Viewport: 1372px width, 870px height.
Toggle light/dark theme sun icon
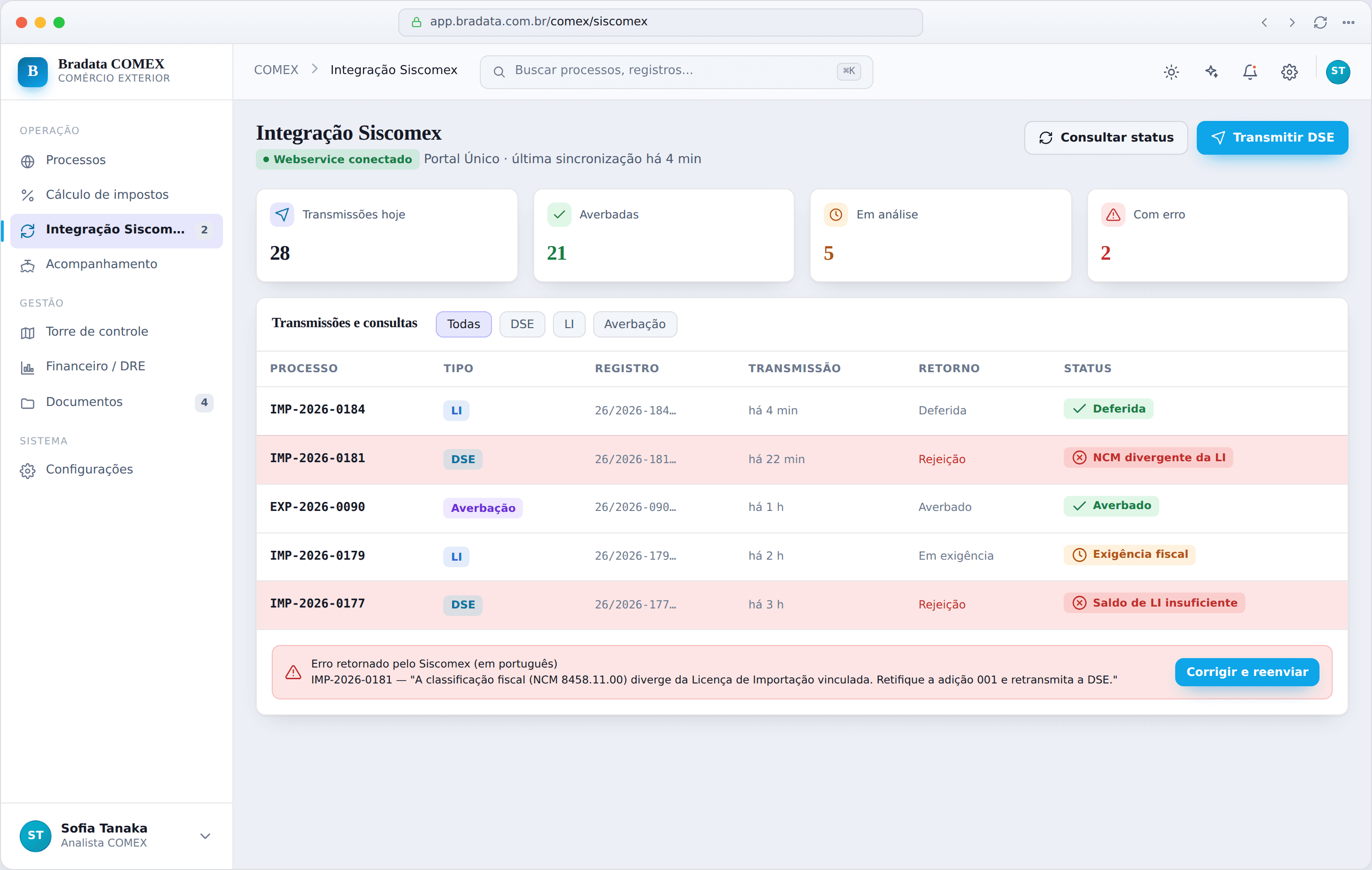1171,72
